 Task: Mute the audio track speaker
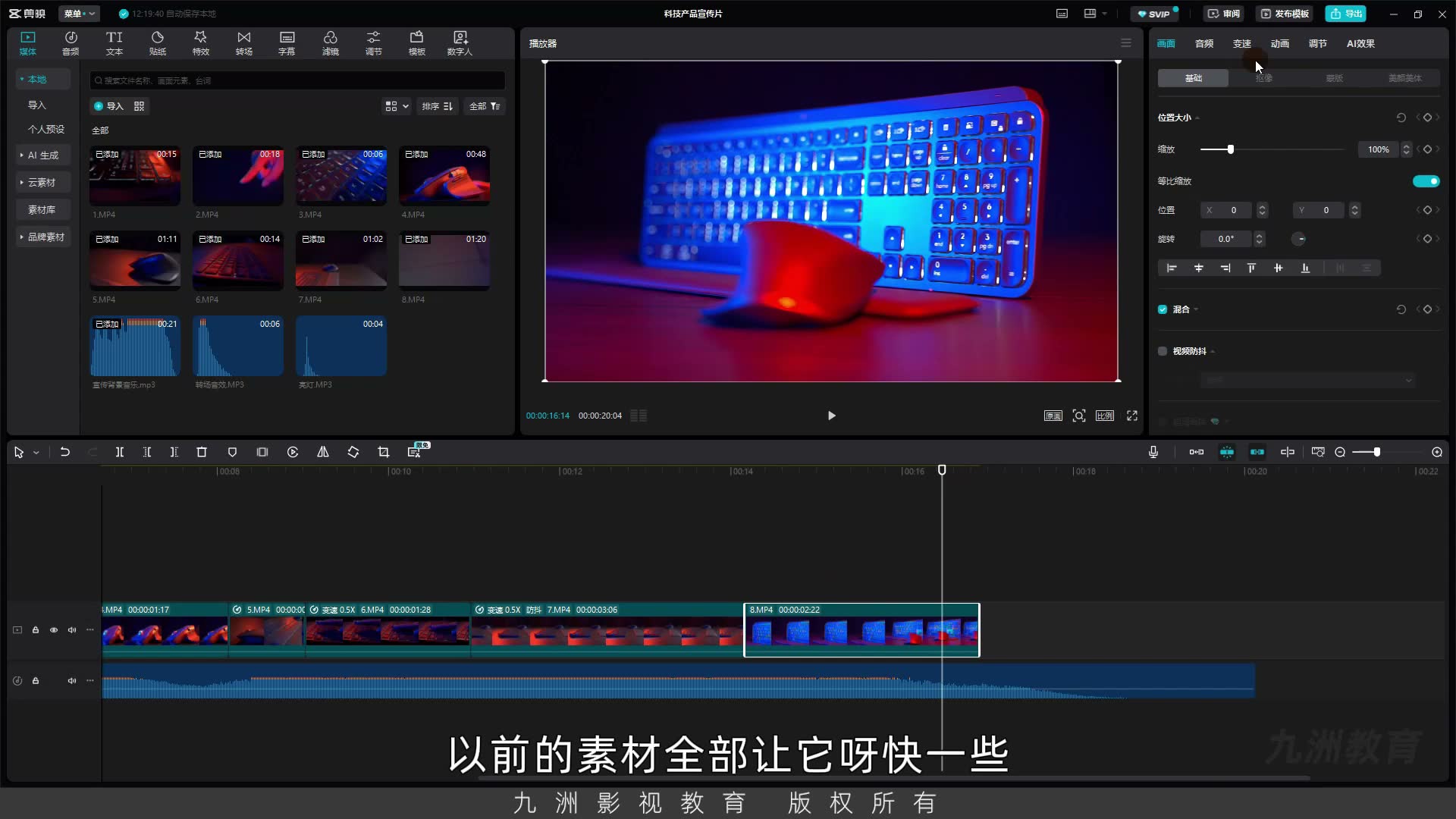pyautogui.click(x=72, y=681)
